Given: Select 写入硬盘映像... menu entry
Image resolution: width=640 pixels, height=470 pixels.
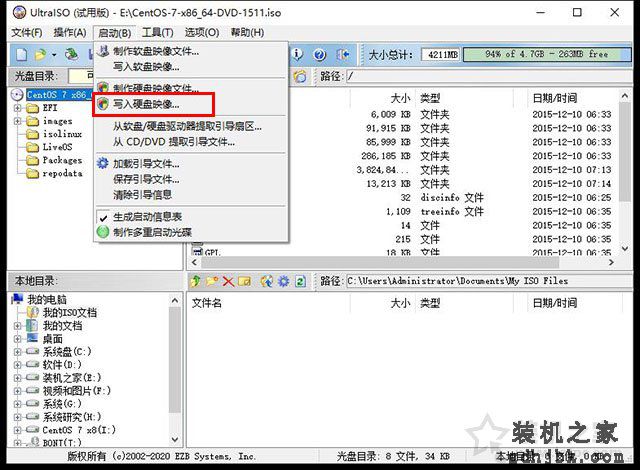Looking at the screenshot, I should point(191,104).
